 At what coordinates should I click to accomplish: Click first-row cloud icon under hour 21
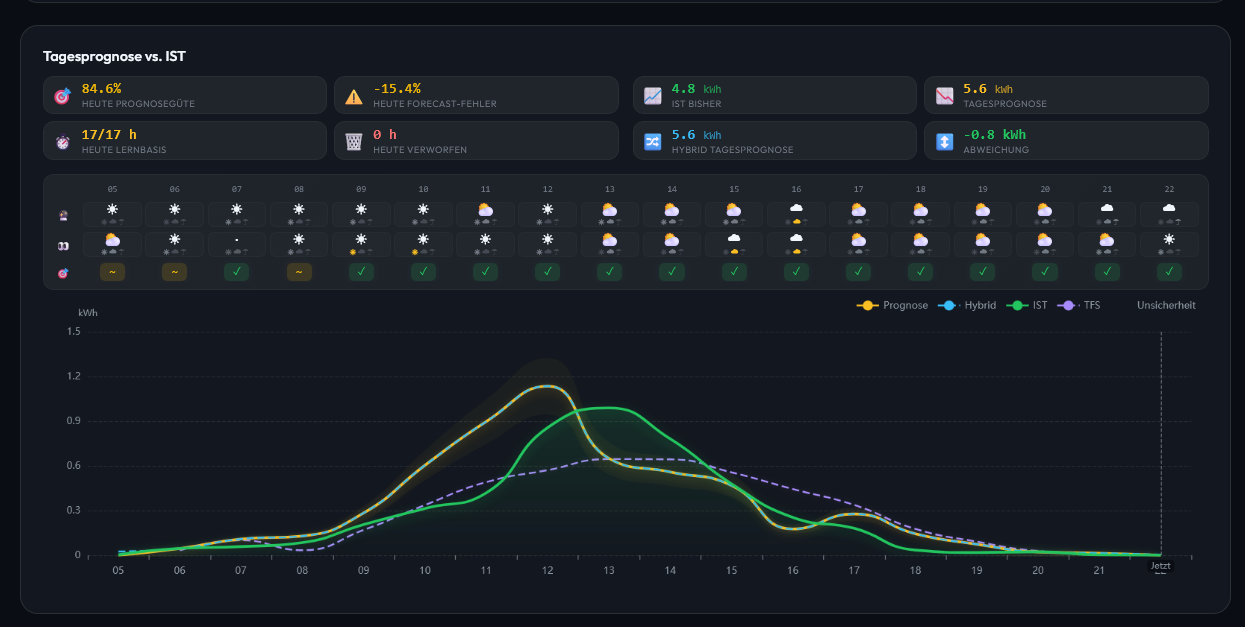(1107, 209)
